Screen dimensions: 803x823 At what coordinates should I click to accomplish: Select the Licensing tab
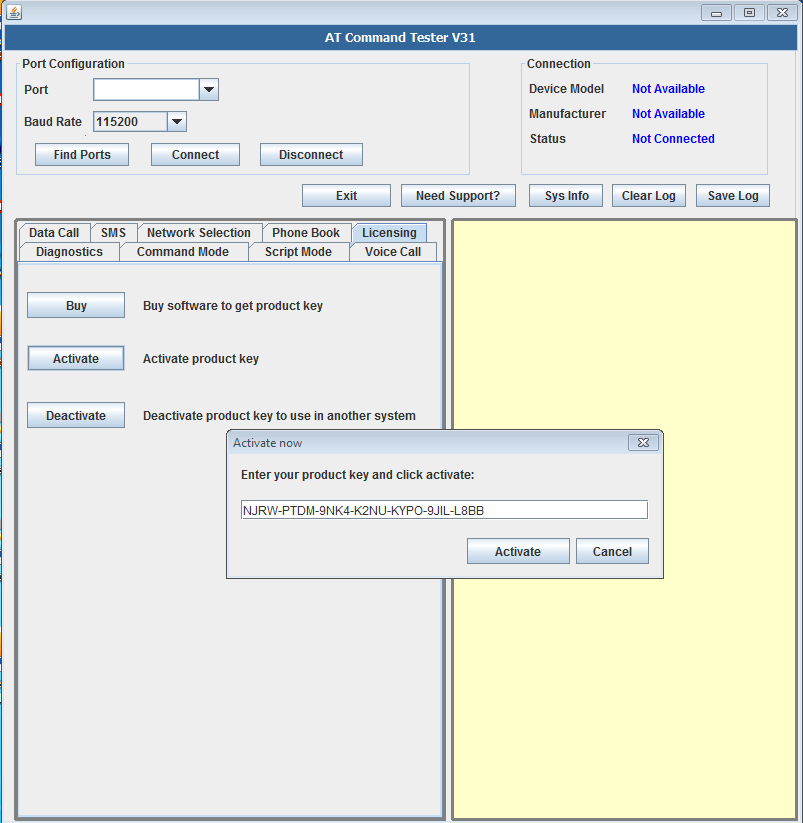[x=389, y=233]
